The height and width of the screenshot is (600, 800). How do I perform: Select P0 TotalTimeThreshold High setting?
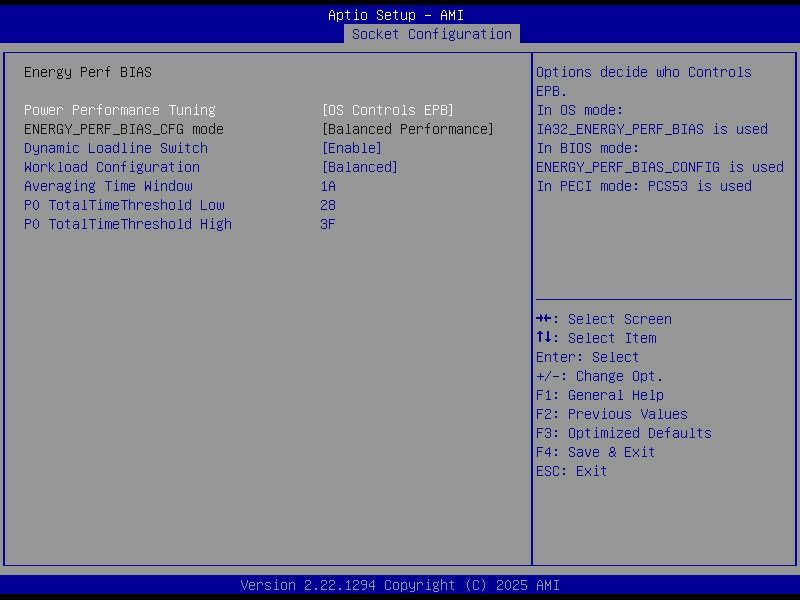[x=128, y=224]
